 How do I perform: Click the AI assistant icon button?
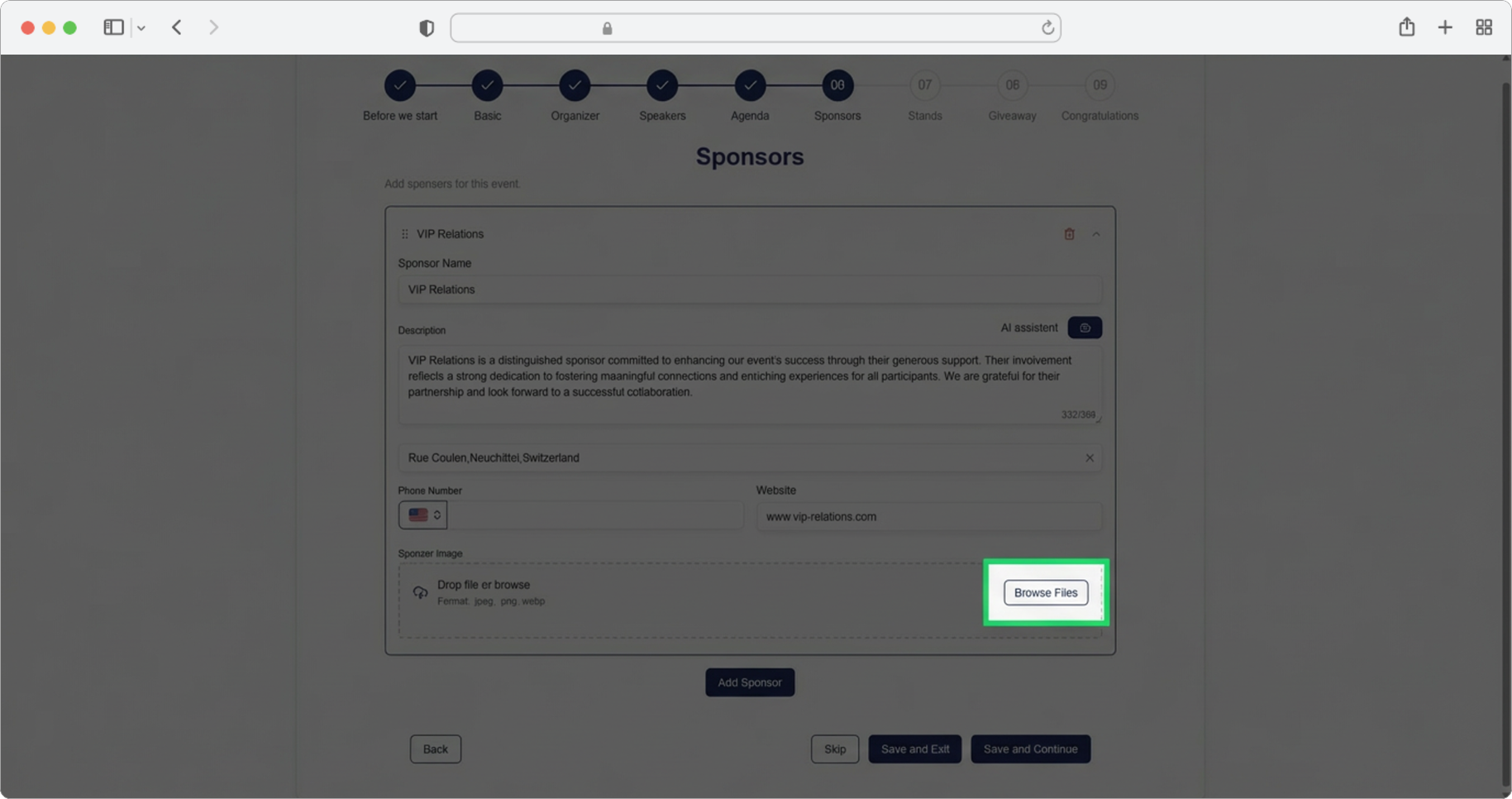(1085, 328)
